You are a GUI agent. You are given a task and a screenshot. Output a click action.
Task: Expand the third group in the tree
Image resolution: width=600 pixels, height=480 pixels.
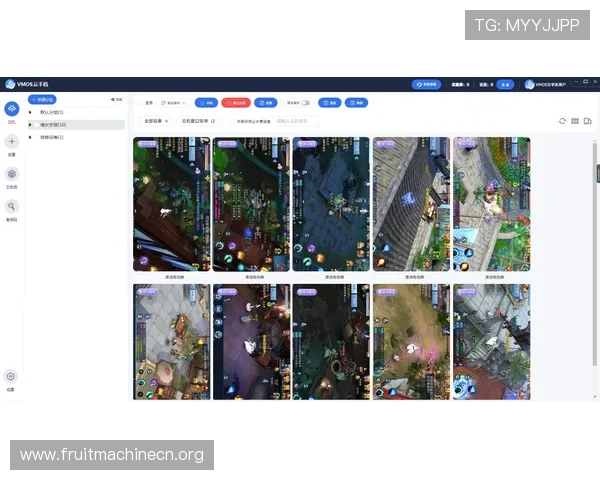pyautogui.click(x=30, y=137)
